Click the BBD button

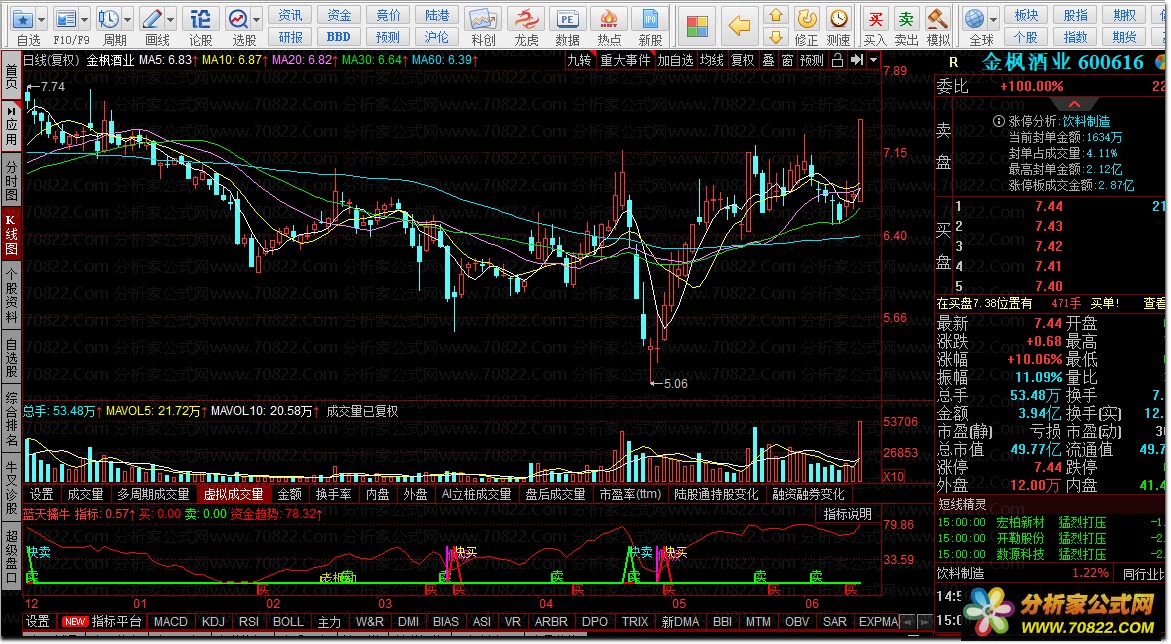[x=338, y=37]
